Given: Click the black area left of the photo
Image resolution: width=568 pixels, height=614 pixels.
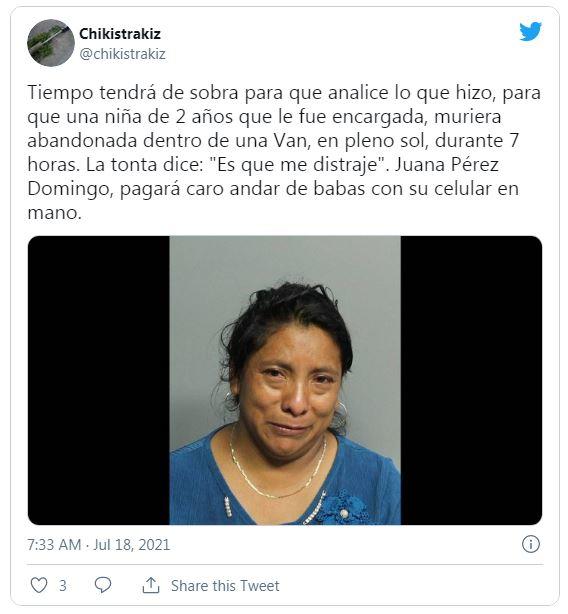Looking at the screenshot, I should click(x=99, y=380).
